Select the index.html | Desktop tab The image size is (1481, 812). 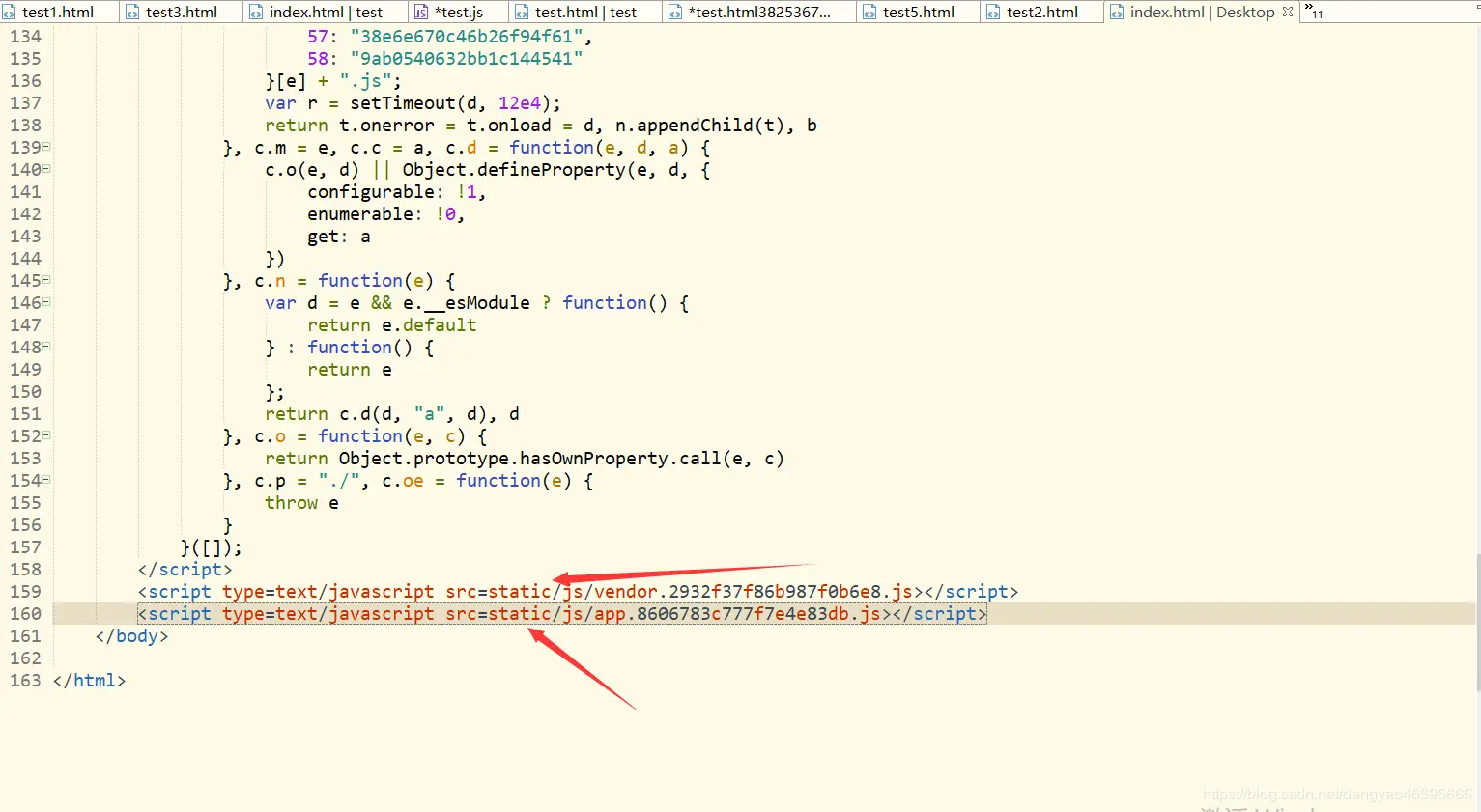pyautogui.click(x=1202, y=12)
